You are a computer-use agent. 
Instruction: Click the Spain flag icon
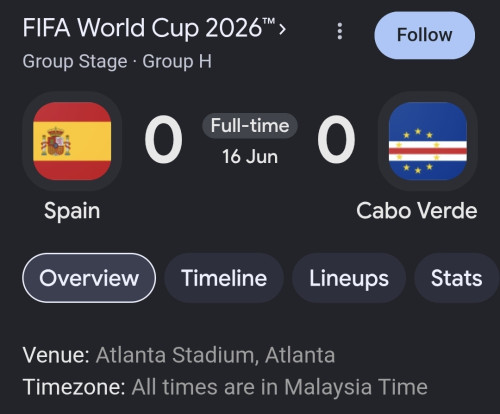click(x=72, y=141)
